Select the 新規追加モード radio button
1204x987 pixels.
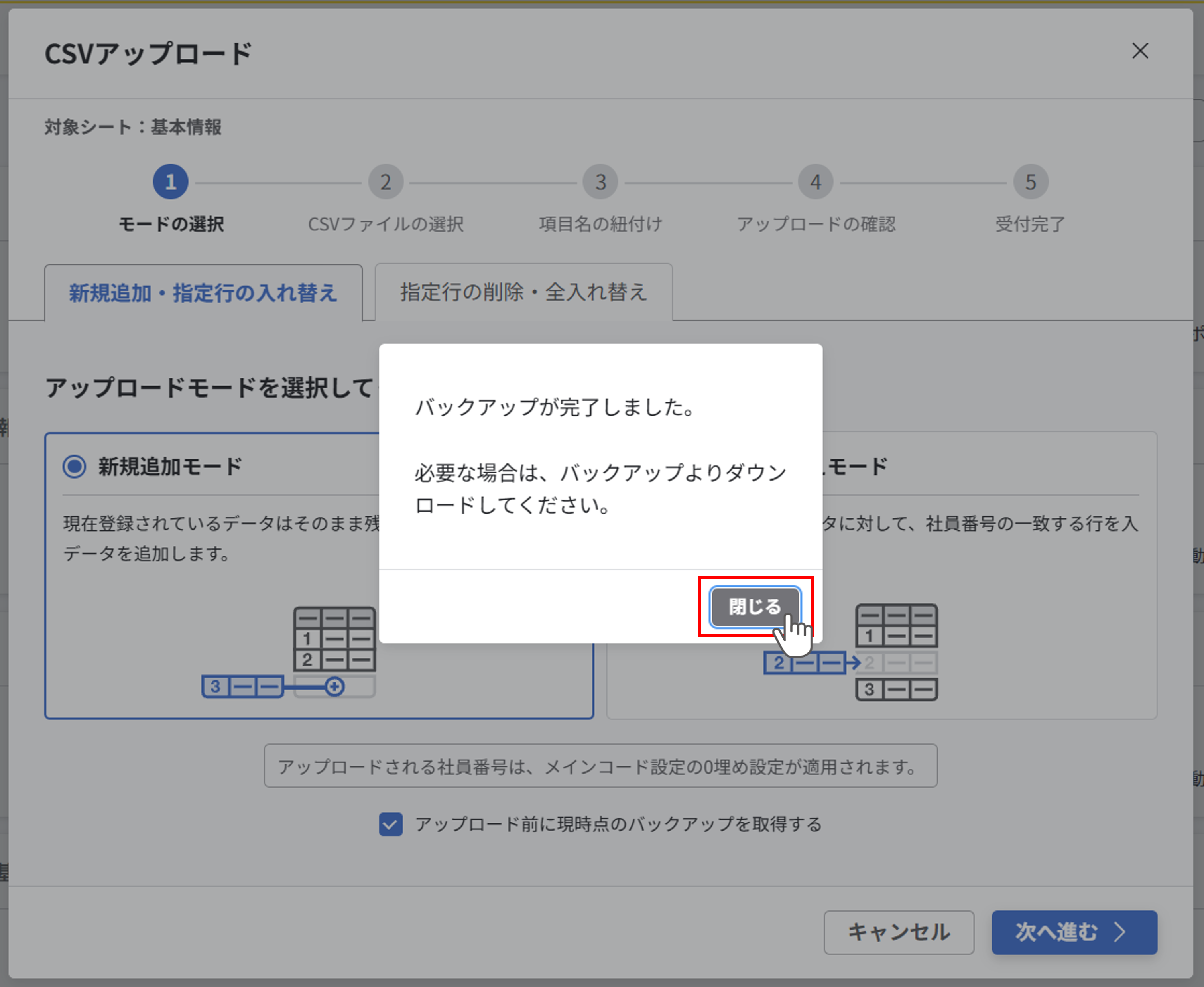click(75, 466)
